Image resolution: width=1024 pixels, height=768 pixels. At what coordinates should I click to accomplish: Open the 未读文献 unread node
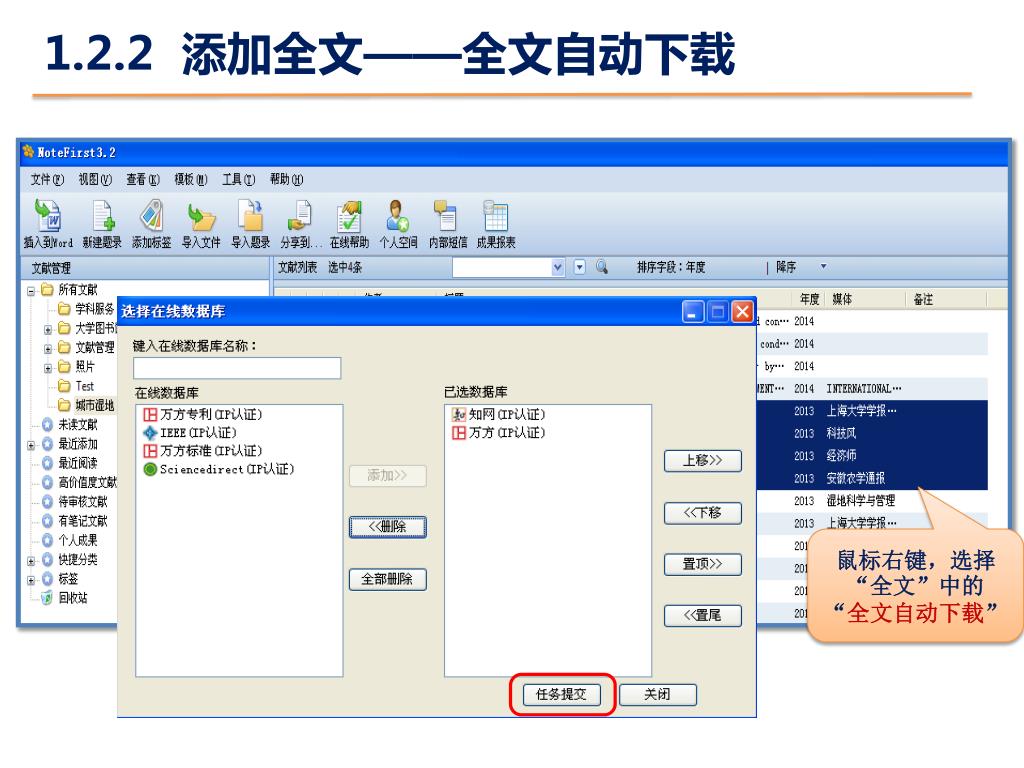(70, 424)
